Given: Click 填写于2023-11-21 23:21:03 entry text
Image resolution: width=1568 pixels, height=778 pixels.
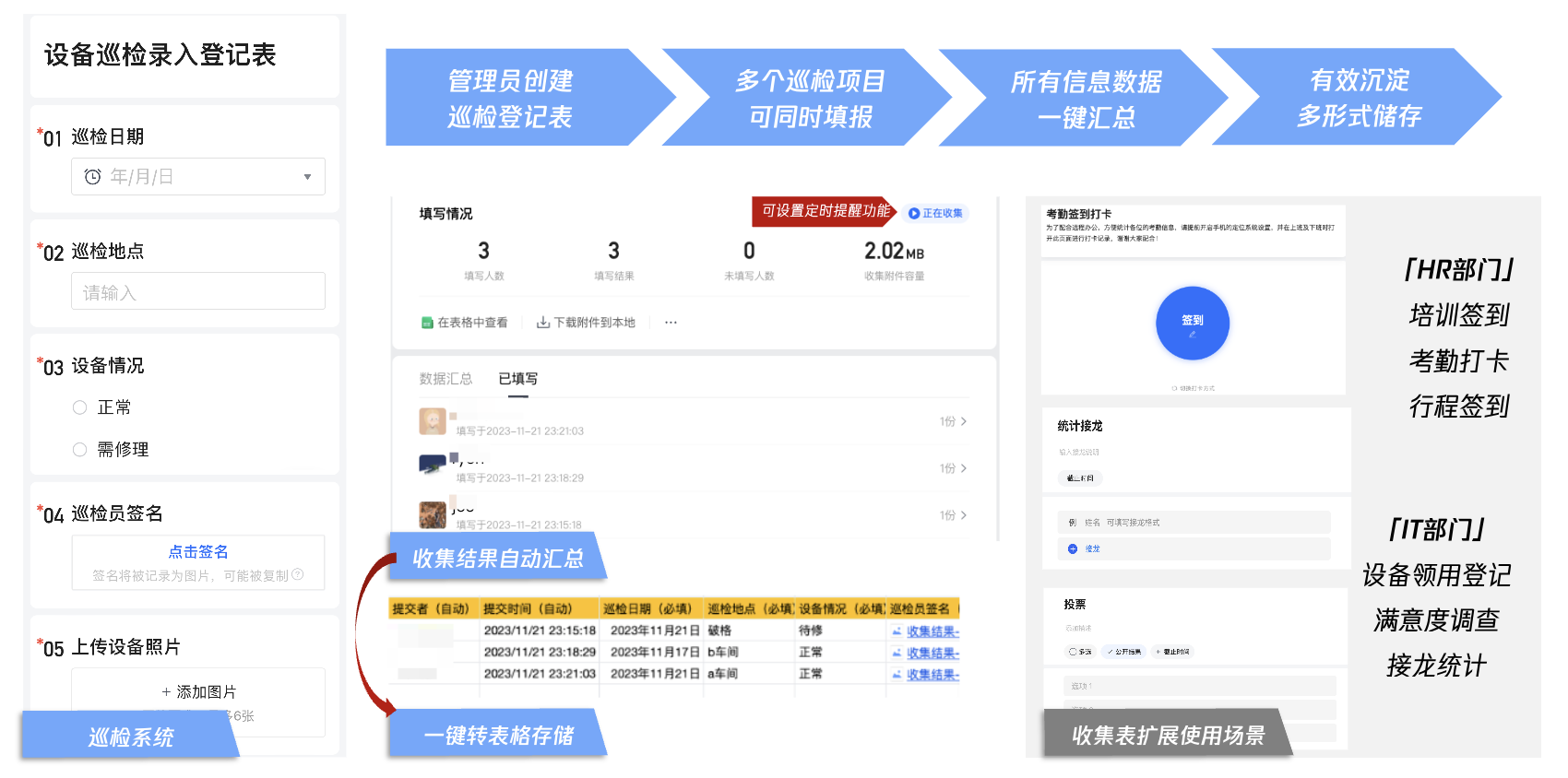Looking at the screenshot, I should [520, 431].
